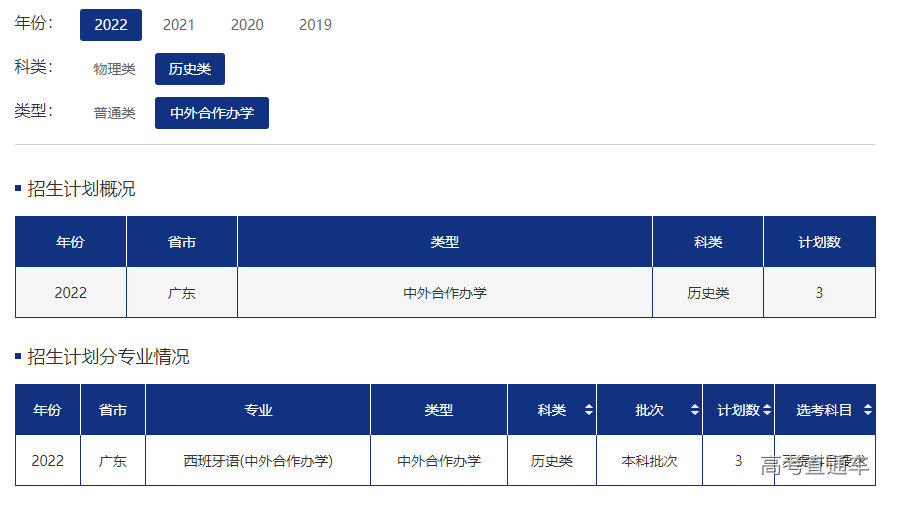Select 中外合作办学 type filter

[x=212, y=113]
